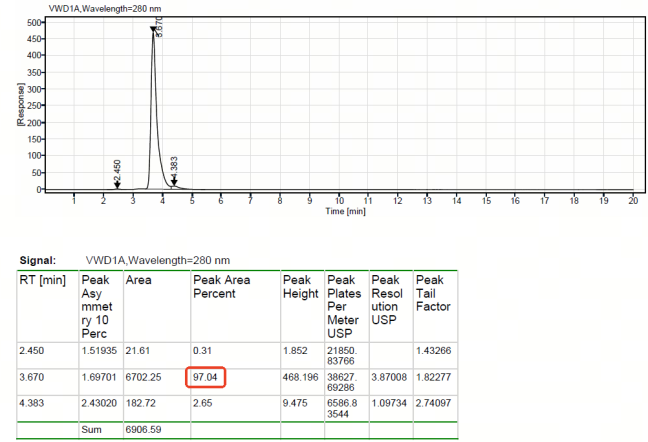Click the 500 tick on response axis

tap(34, 23)
